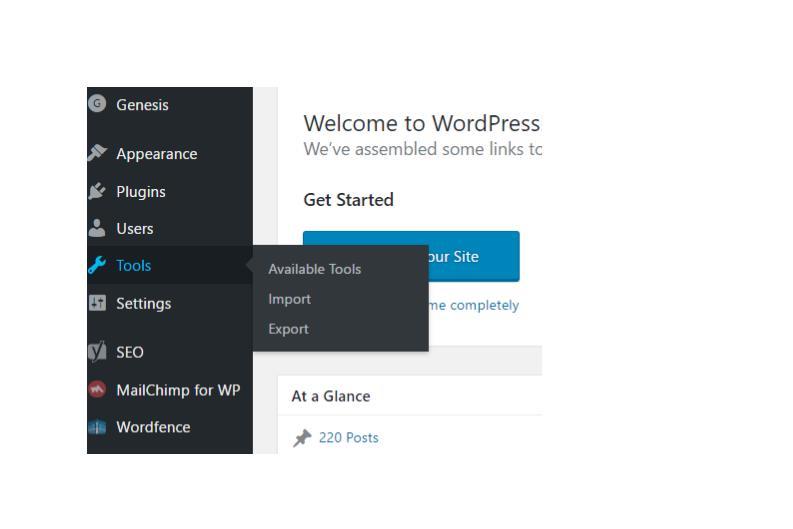Select Import in the Tools flyout
The image size is (793, 529).
click(x=289, y=299)
